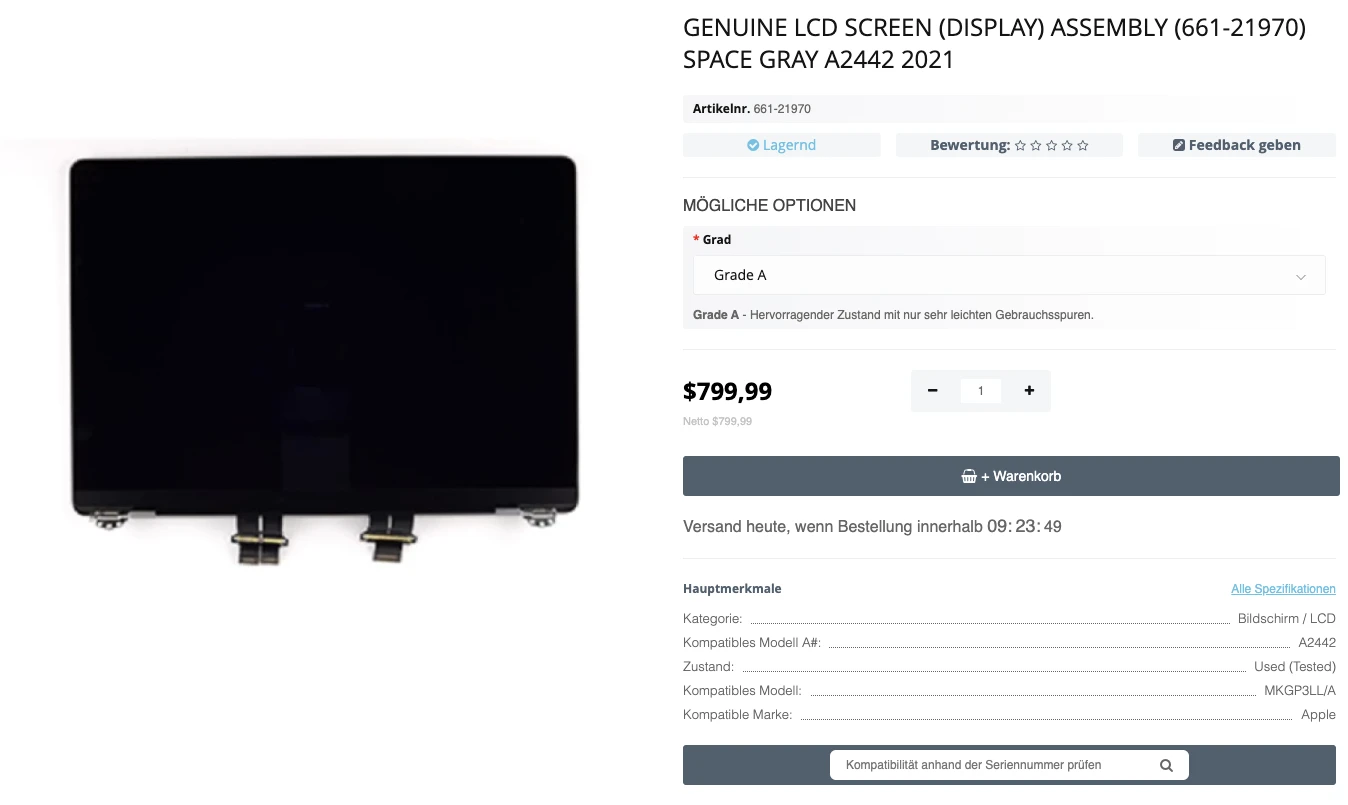Add item via + Warenkorb button

tap(1011, 476)
